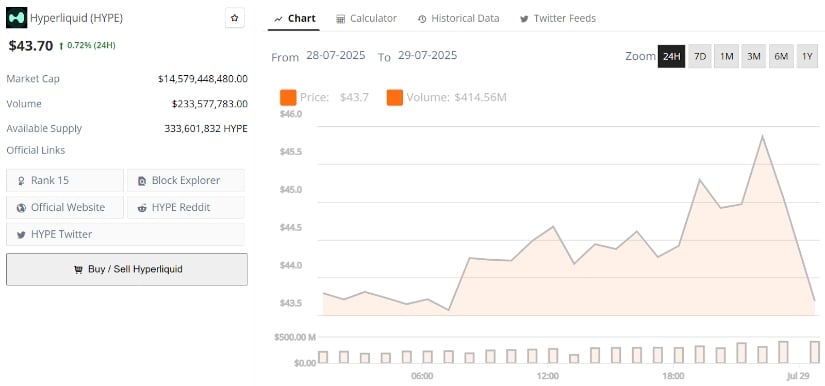Image resolution: width=825 pixels, height=386 pixels.
Task: Click the 18:00 axis label
Action: click(673, 376)
